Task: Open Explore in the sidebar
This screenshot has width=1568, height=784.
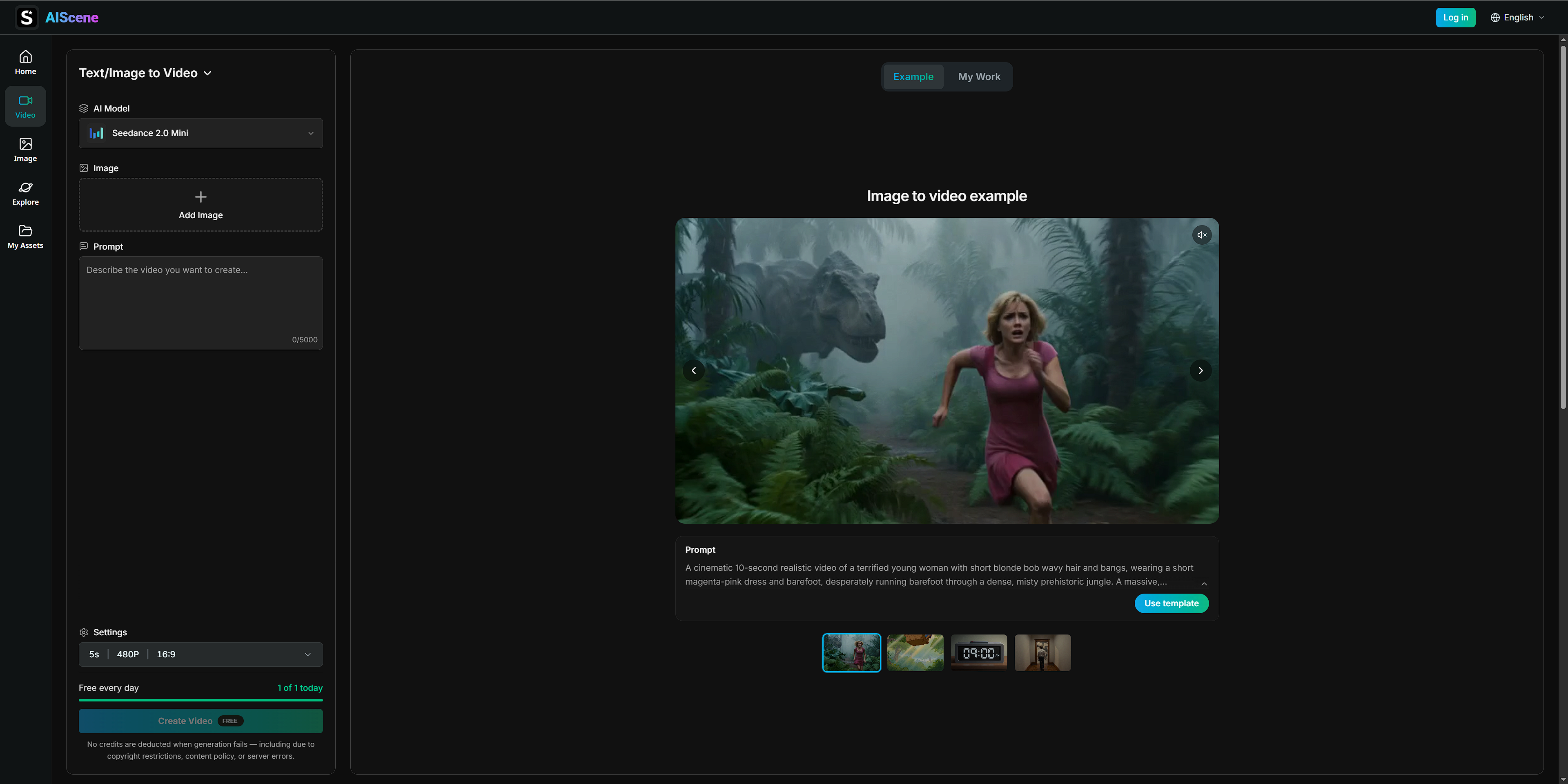Action: tap(26, 194)
